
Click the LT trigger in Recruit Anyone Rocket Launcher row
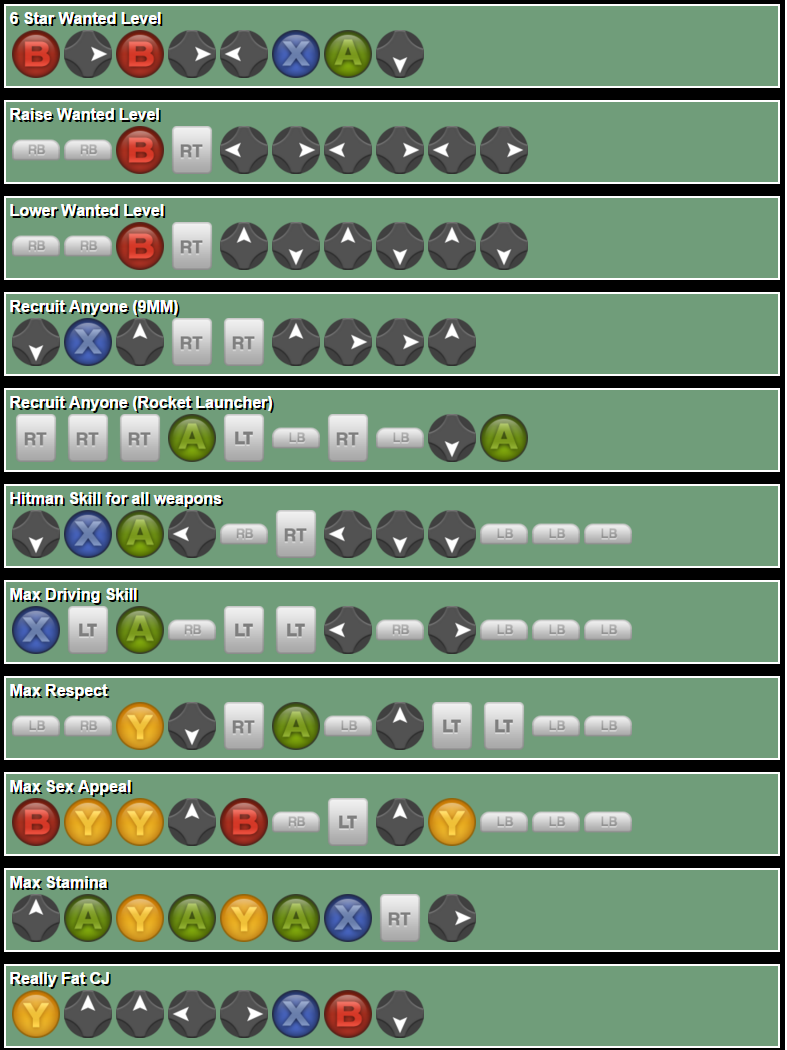(x=244, y=438)
